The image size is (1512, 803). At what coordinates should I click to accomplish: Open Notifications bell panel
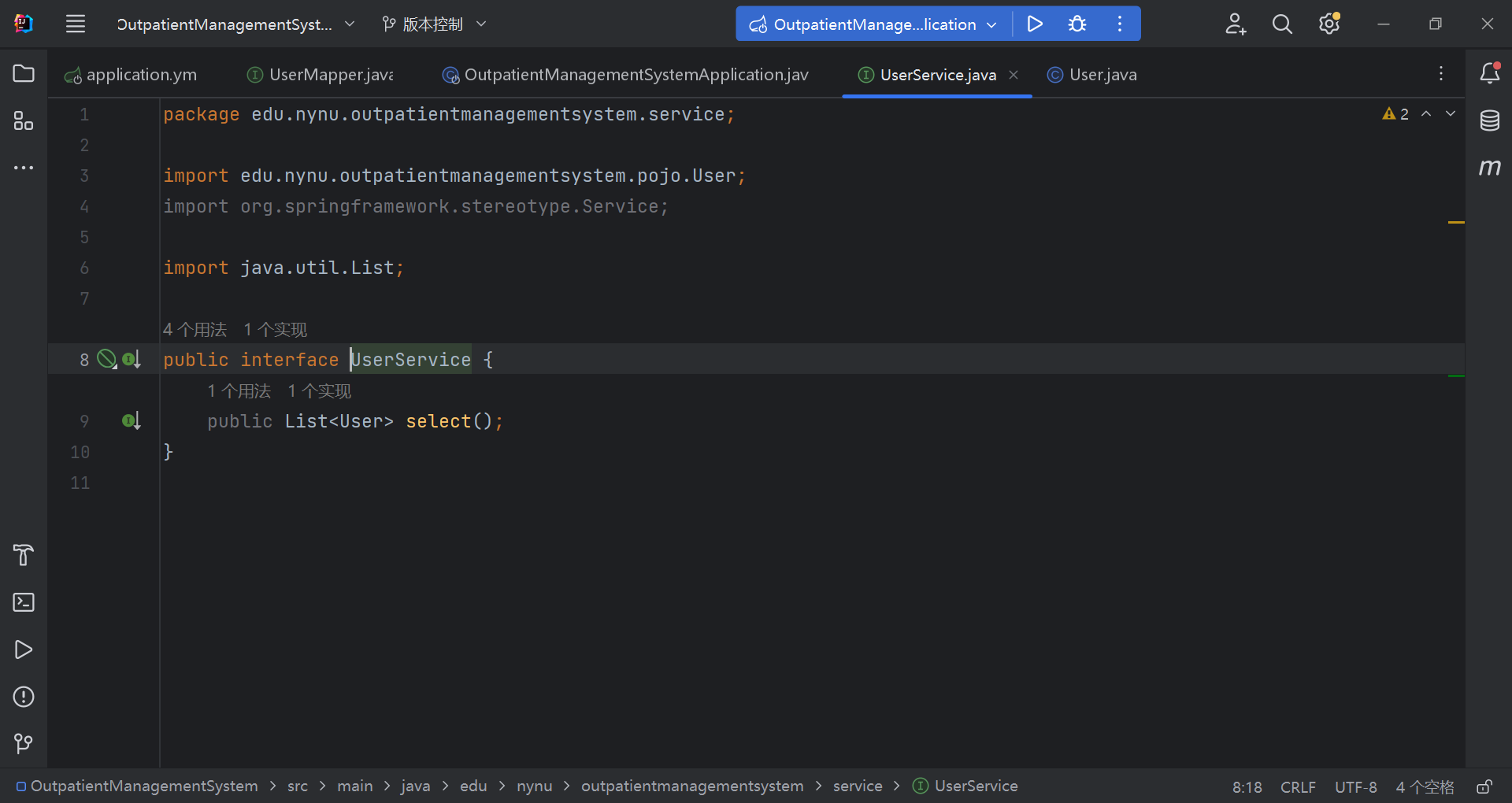pyautogui.click(x=1490, y=73)
